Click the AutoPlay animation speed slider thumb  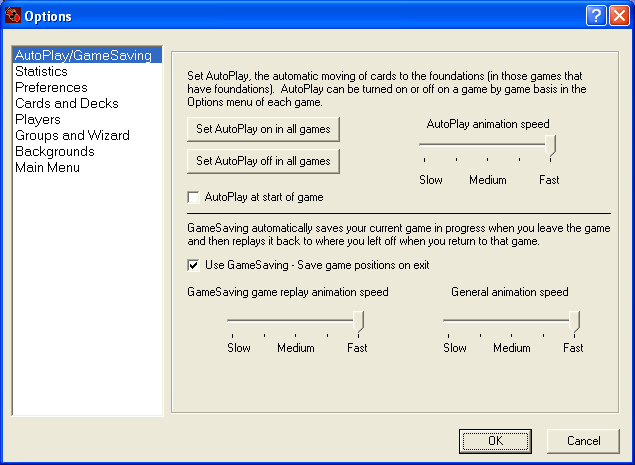tap(550, 146)
